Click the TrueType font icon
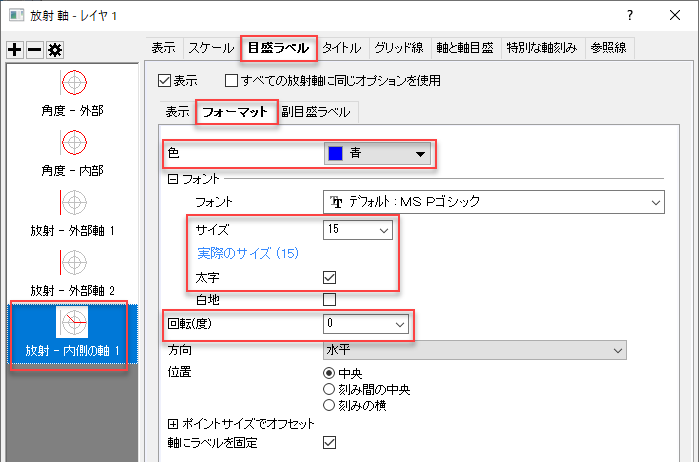699x462 pixels. point(336,202)
